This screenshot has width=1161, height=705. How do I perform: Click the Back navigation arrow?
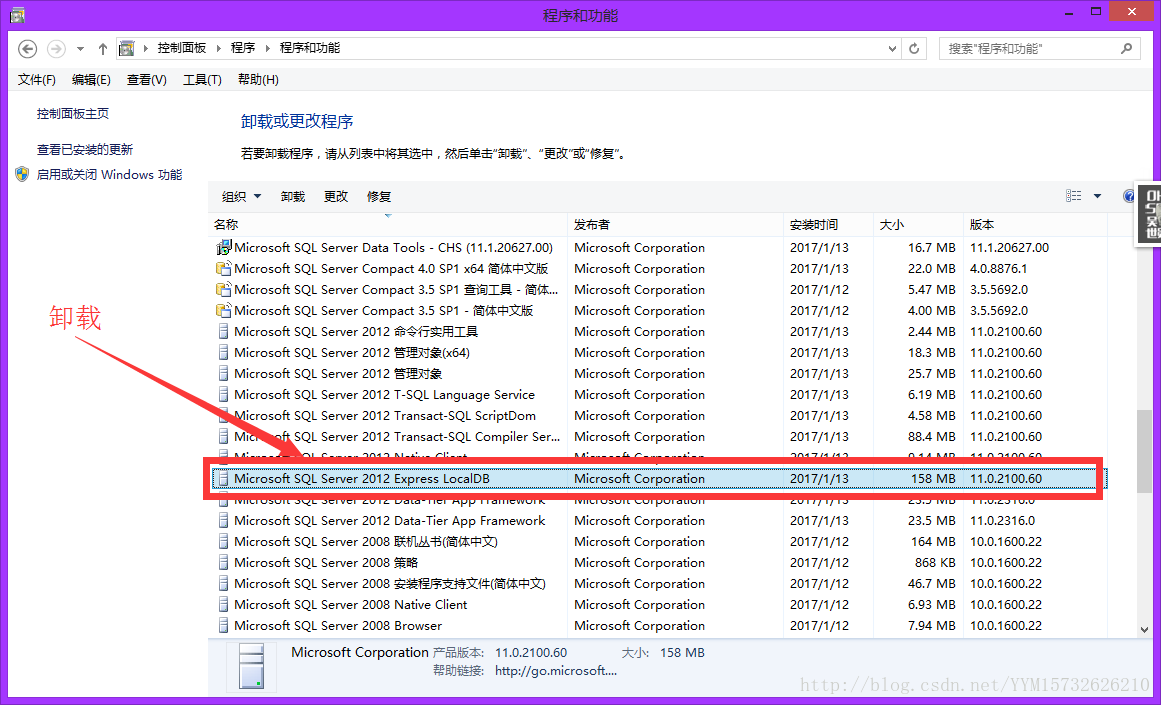[x=27, y=48]
